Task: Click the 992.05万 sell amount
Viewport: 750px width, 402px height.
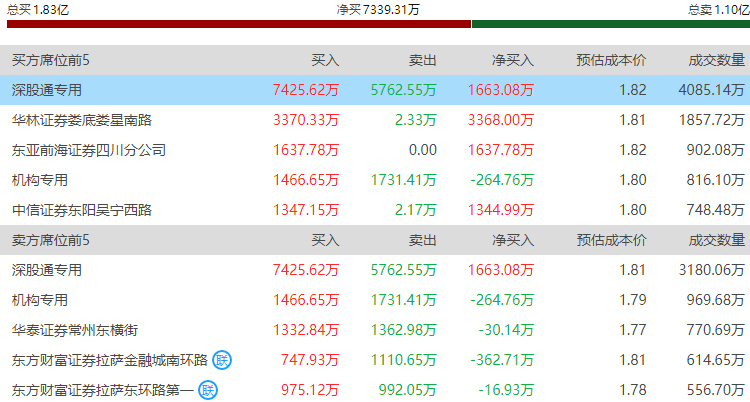Action: 408,390
